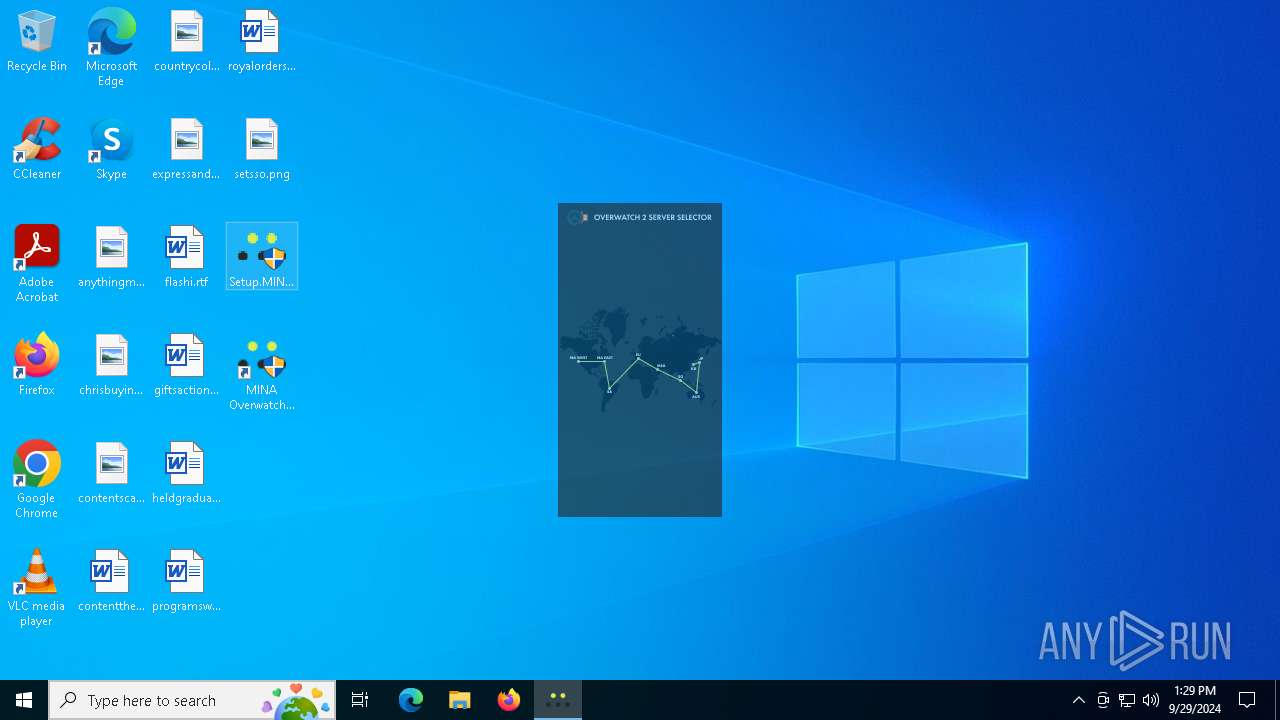
Task: Launch the Google Chrome desktop shortcut
Action: 37,480
